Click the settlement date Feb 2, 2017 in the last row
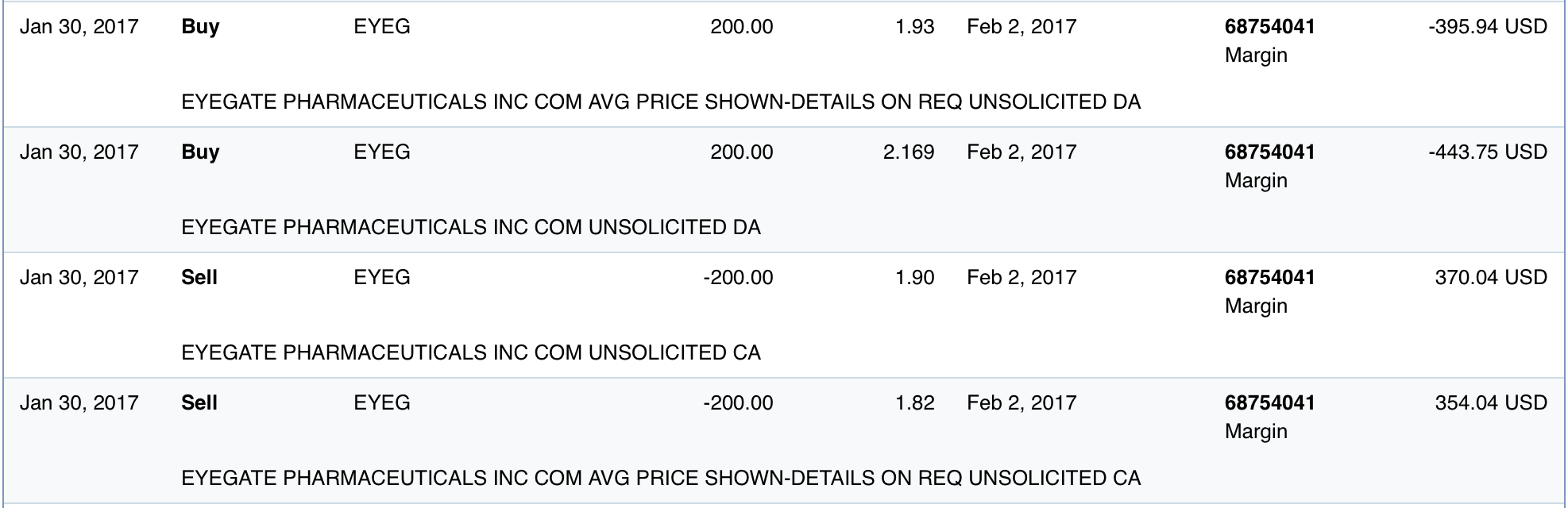This screenshot has width=1568, height=508. point(1022,403)
